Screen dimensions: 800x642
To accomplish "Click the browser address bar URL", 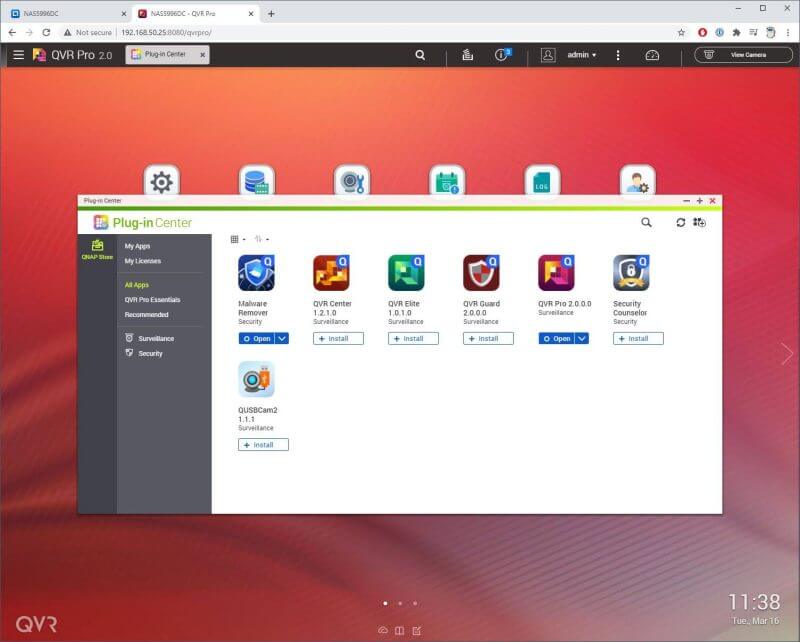I will (166, 32).
